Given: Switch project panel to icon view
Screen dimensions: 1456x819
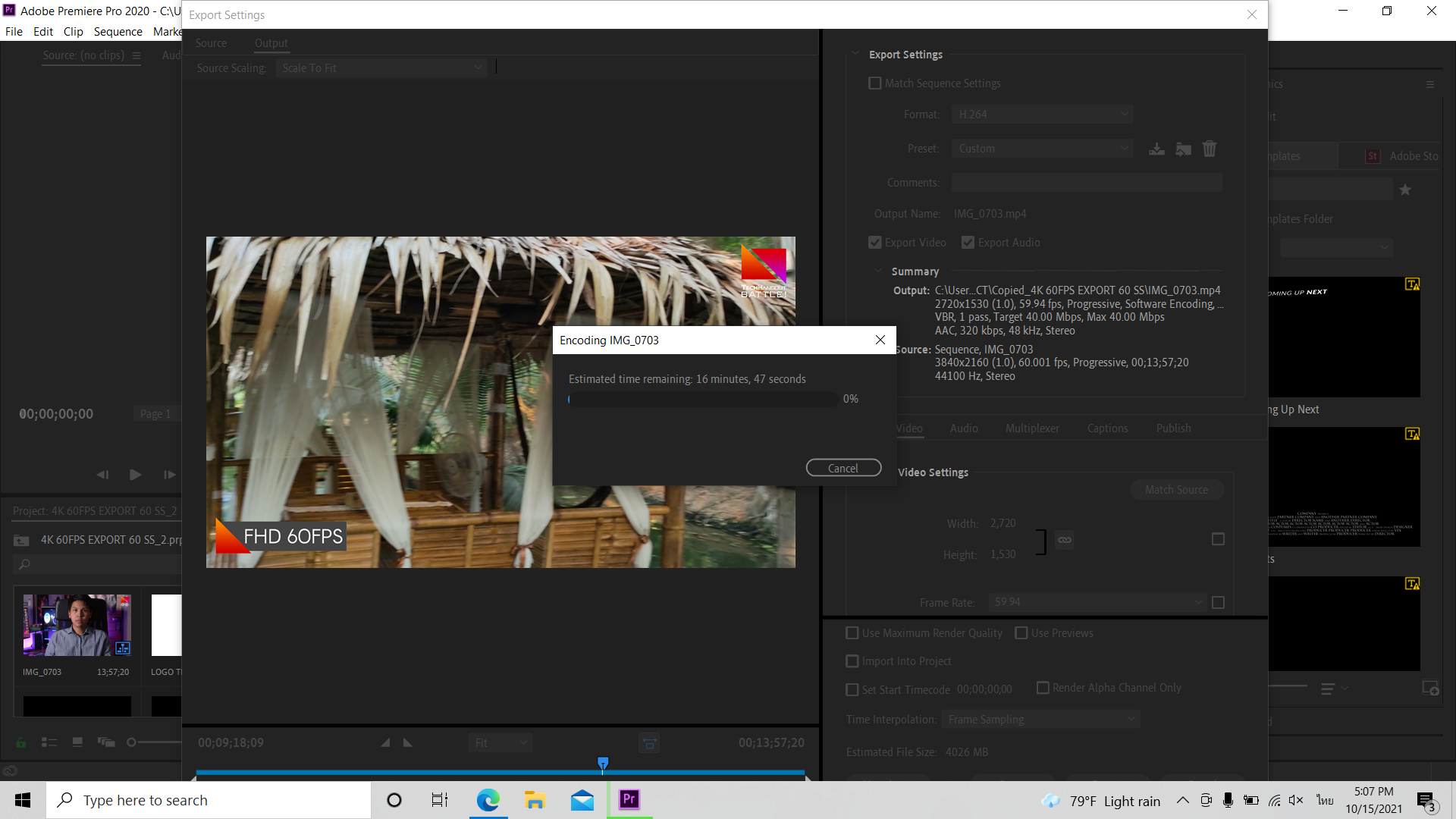Looking at the screenshot, I should coord(77,742).
